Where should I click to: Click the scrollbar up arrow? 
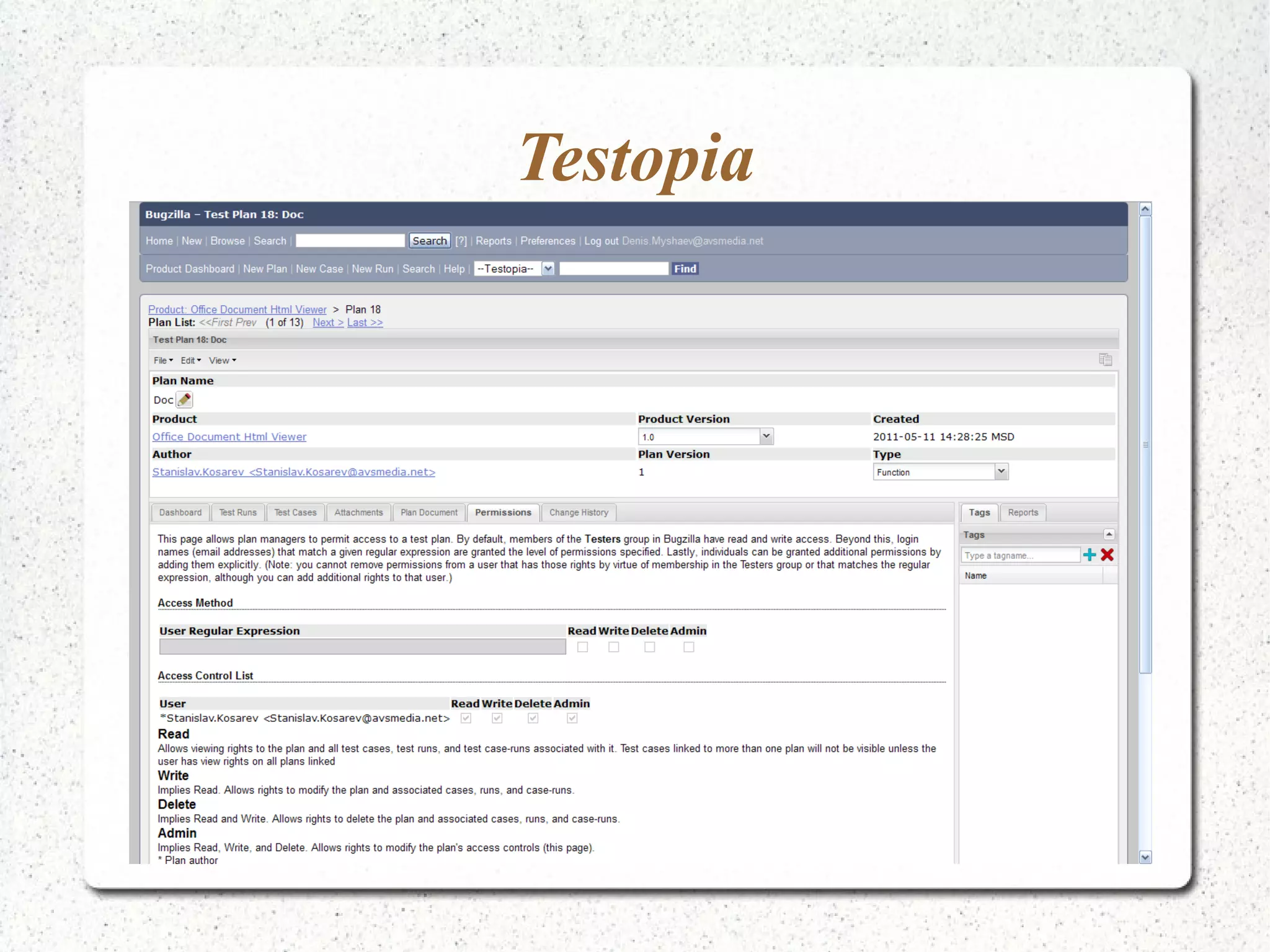[x=1145, y=210]
